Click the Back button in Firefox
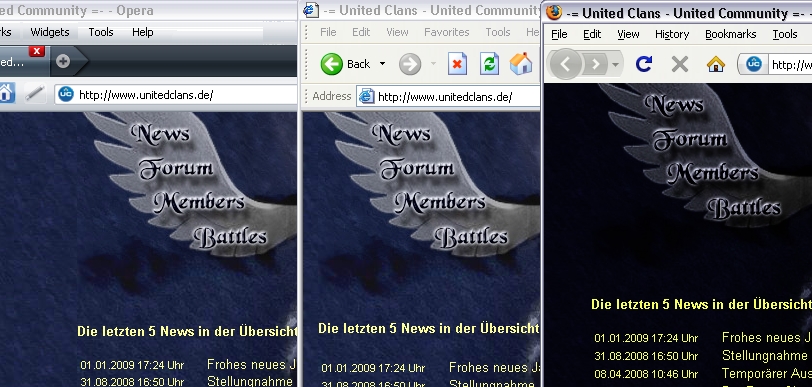The image size is (812, 387). click(566, 64)
